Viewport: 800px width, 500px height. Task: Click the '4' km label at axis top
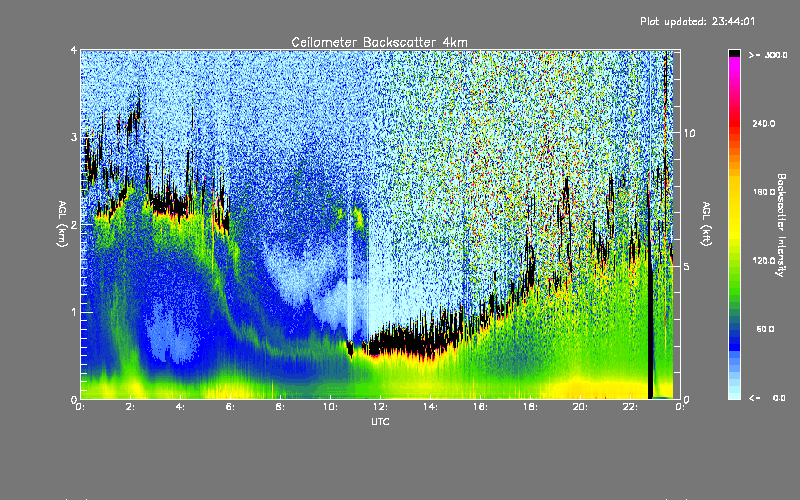[x=74, y=51]
